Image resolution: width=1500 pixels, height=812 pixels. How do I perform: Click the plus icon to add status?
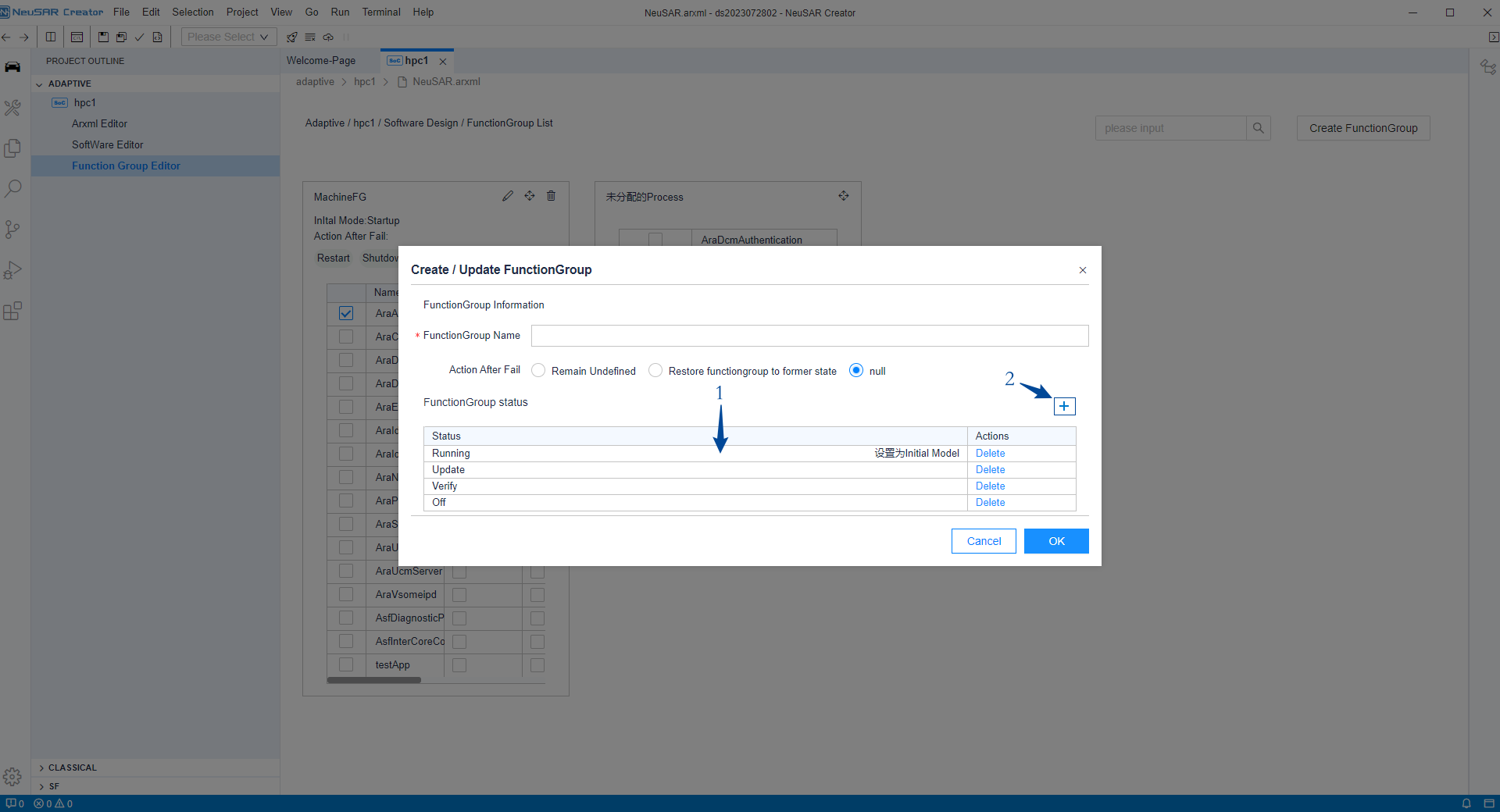[x=1064, y=406]
